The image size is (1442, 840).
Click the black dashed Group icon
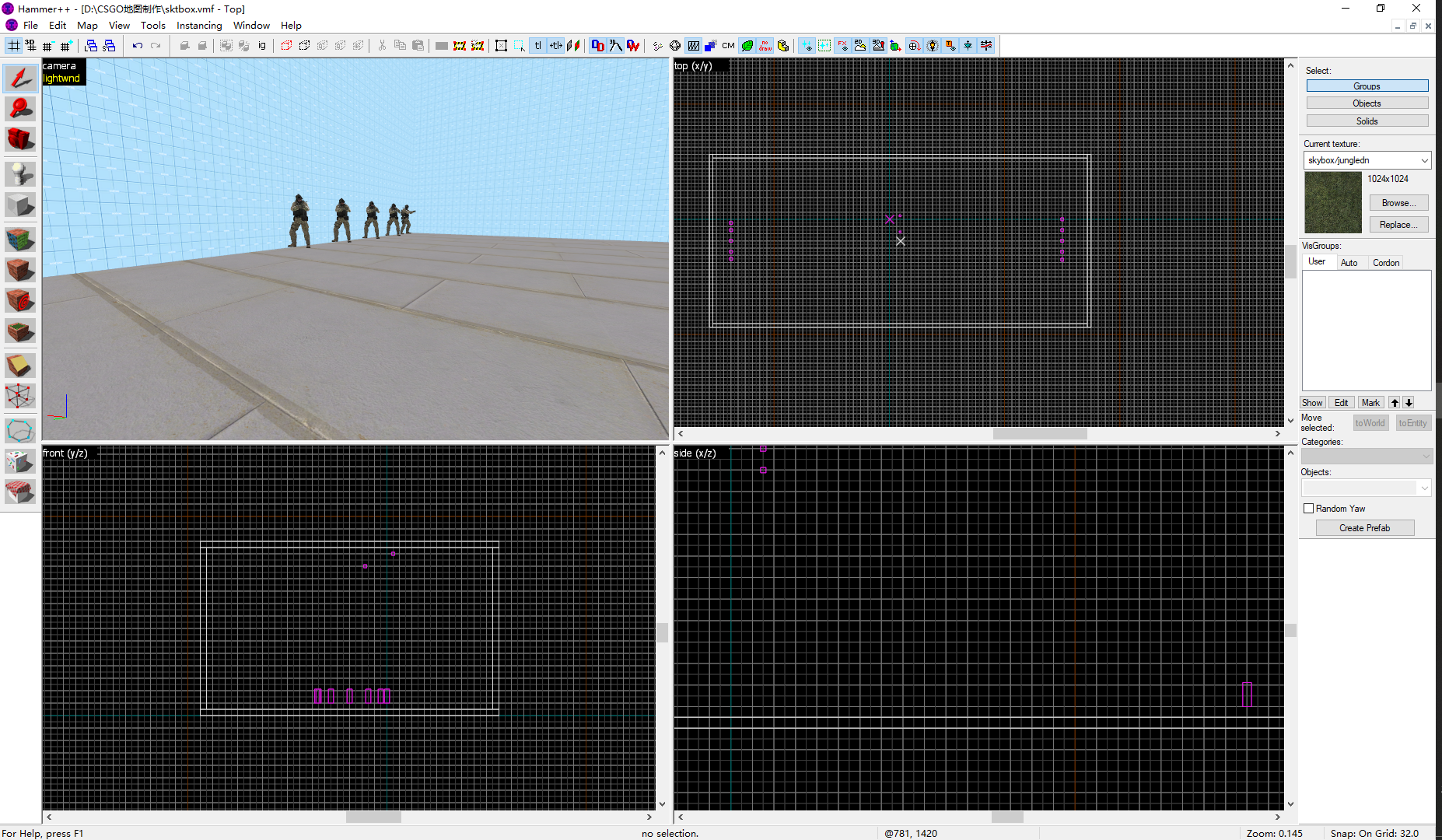304,46
